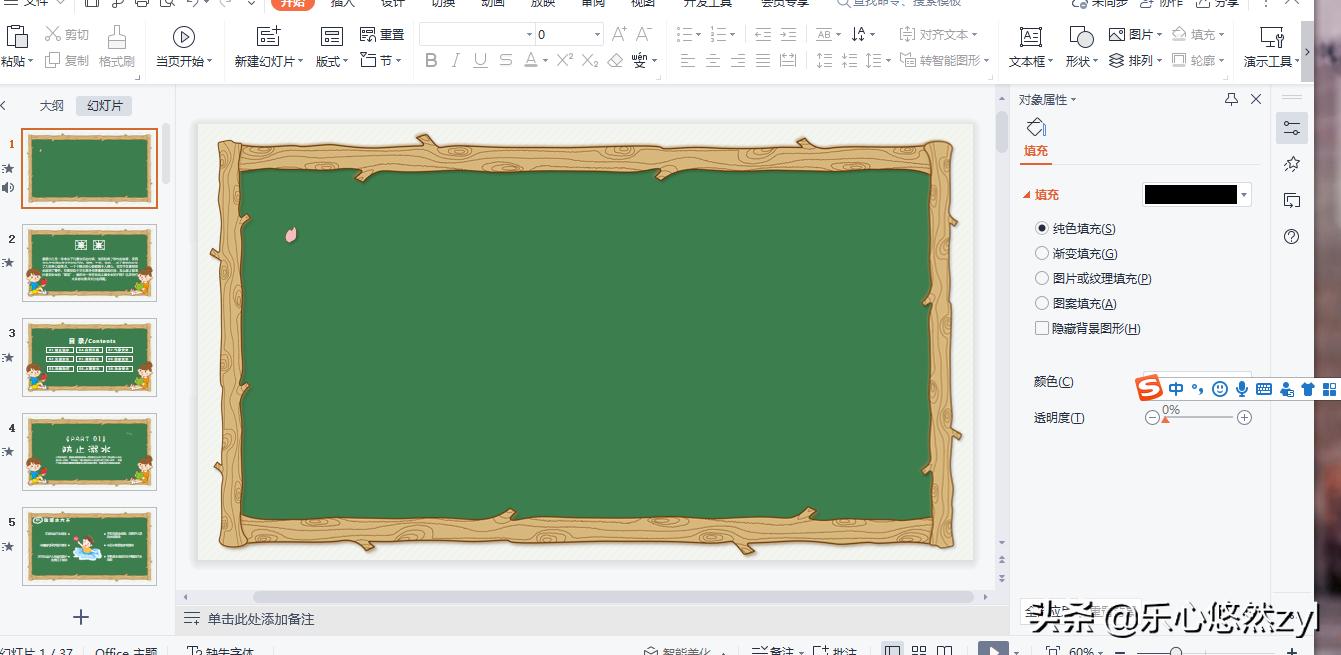Switch to the Outline (大纲) tab
1341x655 pixels.
coord(51,106)
